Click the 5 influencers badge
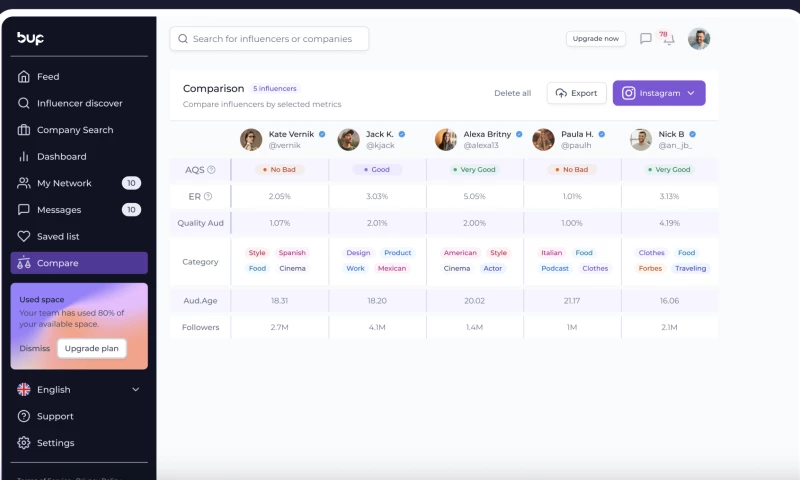This screenshot has width=800, height=480. 274,89
